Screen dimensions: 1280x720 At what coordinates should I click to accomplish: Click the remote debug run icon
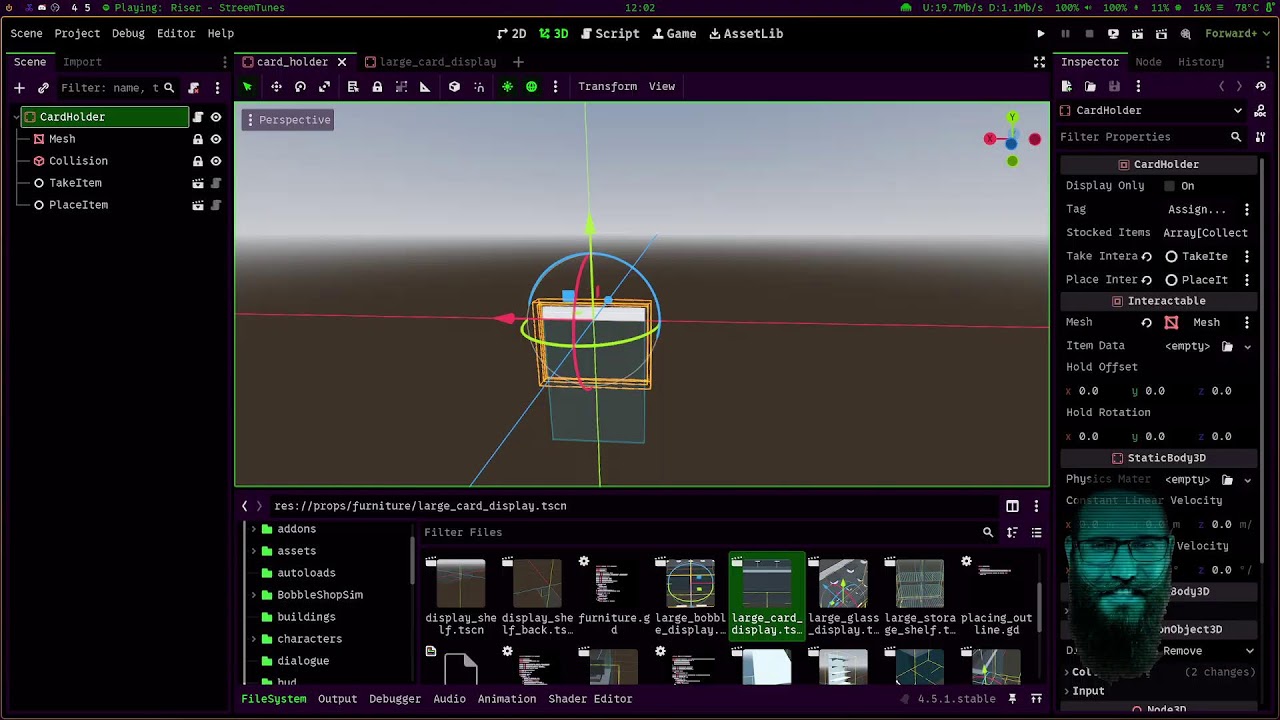(x=1113, y=34)
